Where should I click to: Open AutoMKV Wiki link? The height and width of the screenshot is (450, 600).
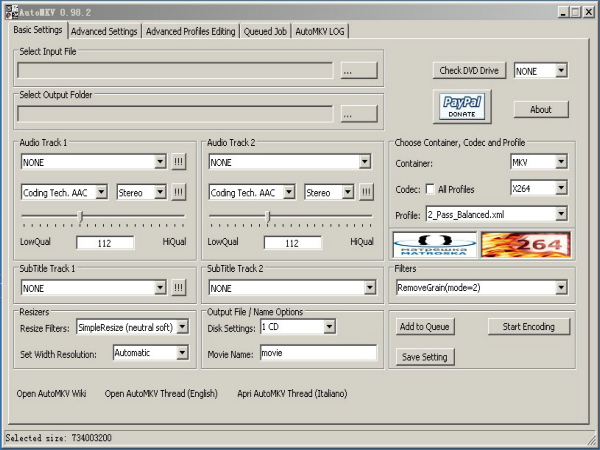tap(51, 394)
